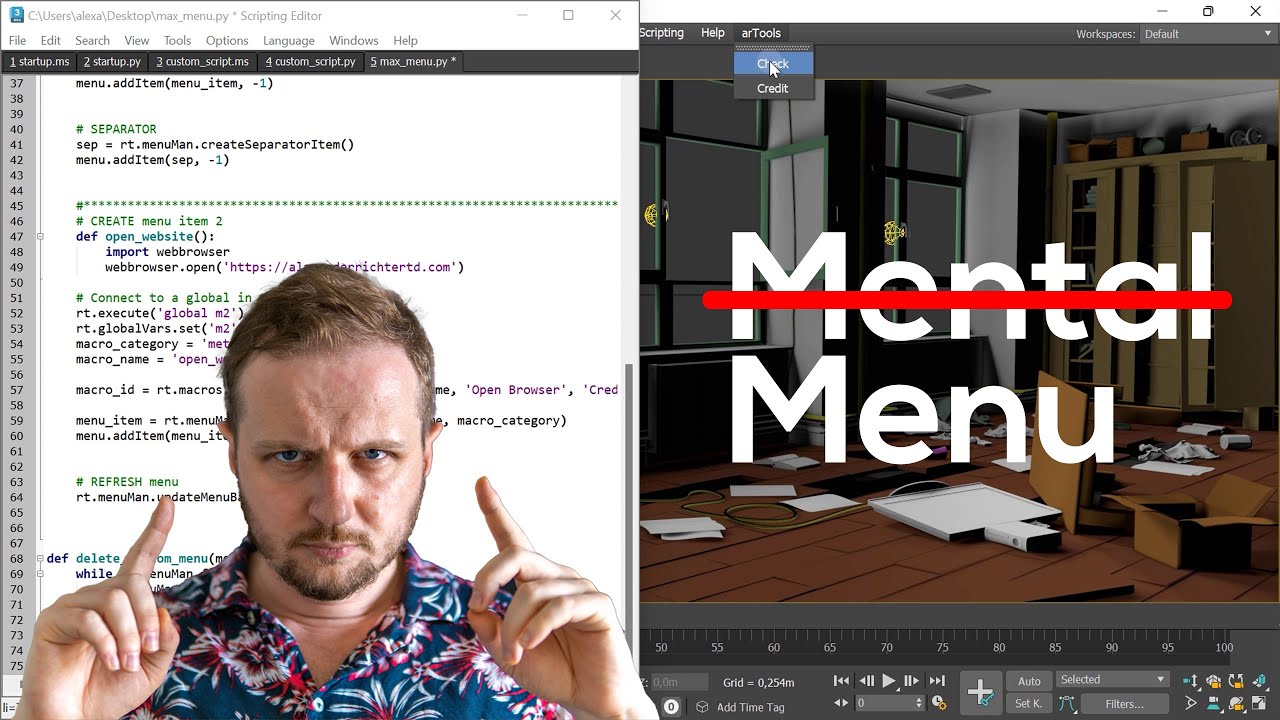Image resolution: width=1280 pixels, height=720 pixels.
Task: Click 'import webbrowser' on line 48
Action: tap(167, 252)
